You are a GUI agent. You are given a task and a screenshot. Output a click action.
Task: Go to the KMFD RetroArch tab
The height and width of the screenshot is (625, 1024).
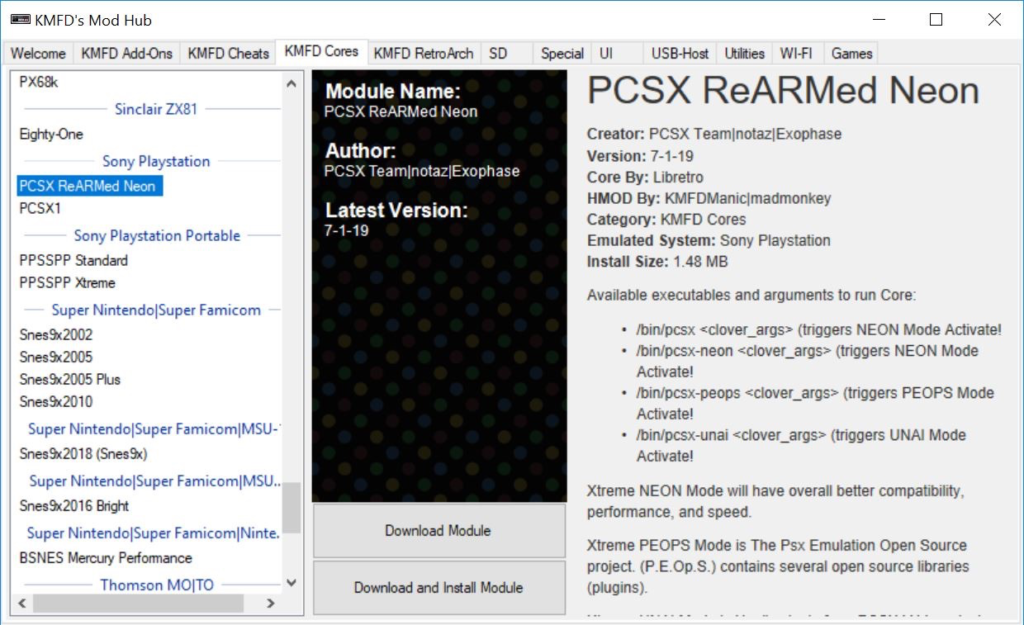[x=423, y=54]
